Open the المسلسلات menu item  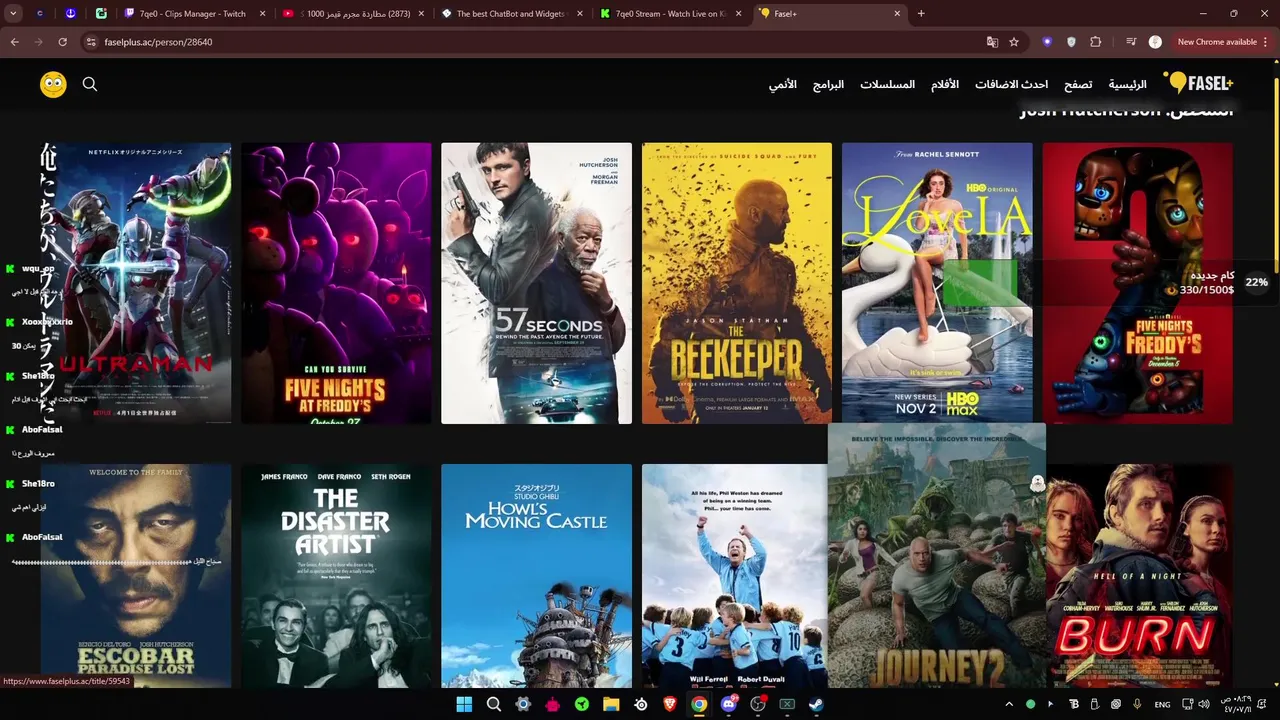[x=887, y=85]
